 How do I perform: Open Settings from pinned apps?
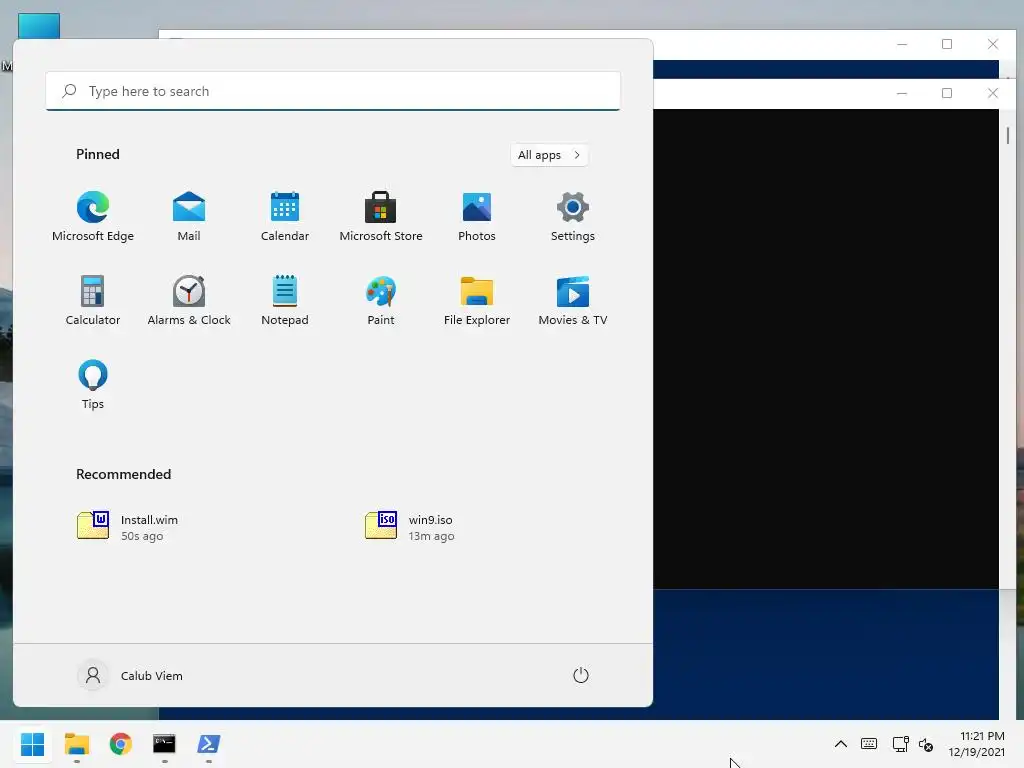(573, 217)
